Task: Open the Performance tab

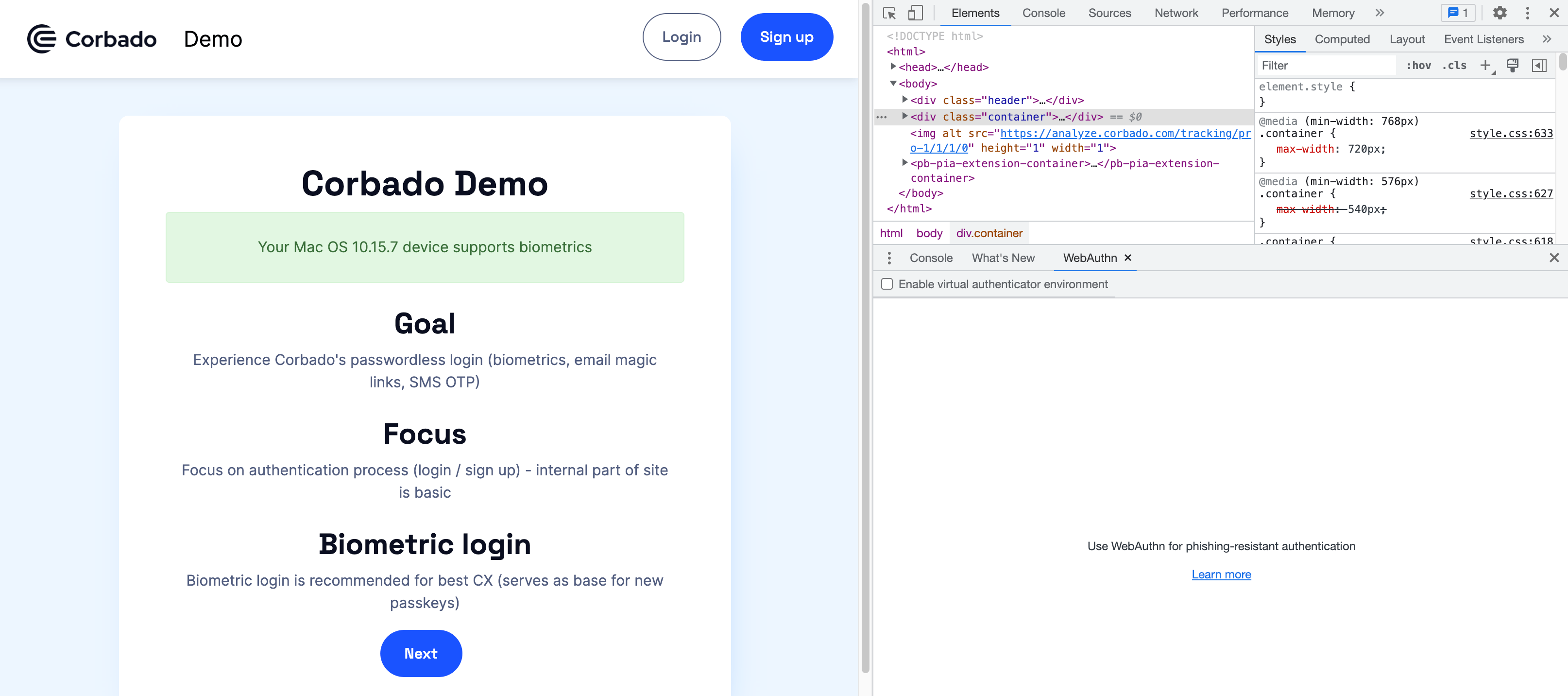Action: (x=1255, y=13)
